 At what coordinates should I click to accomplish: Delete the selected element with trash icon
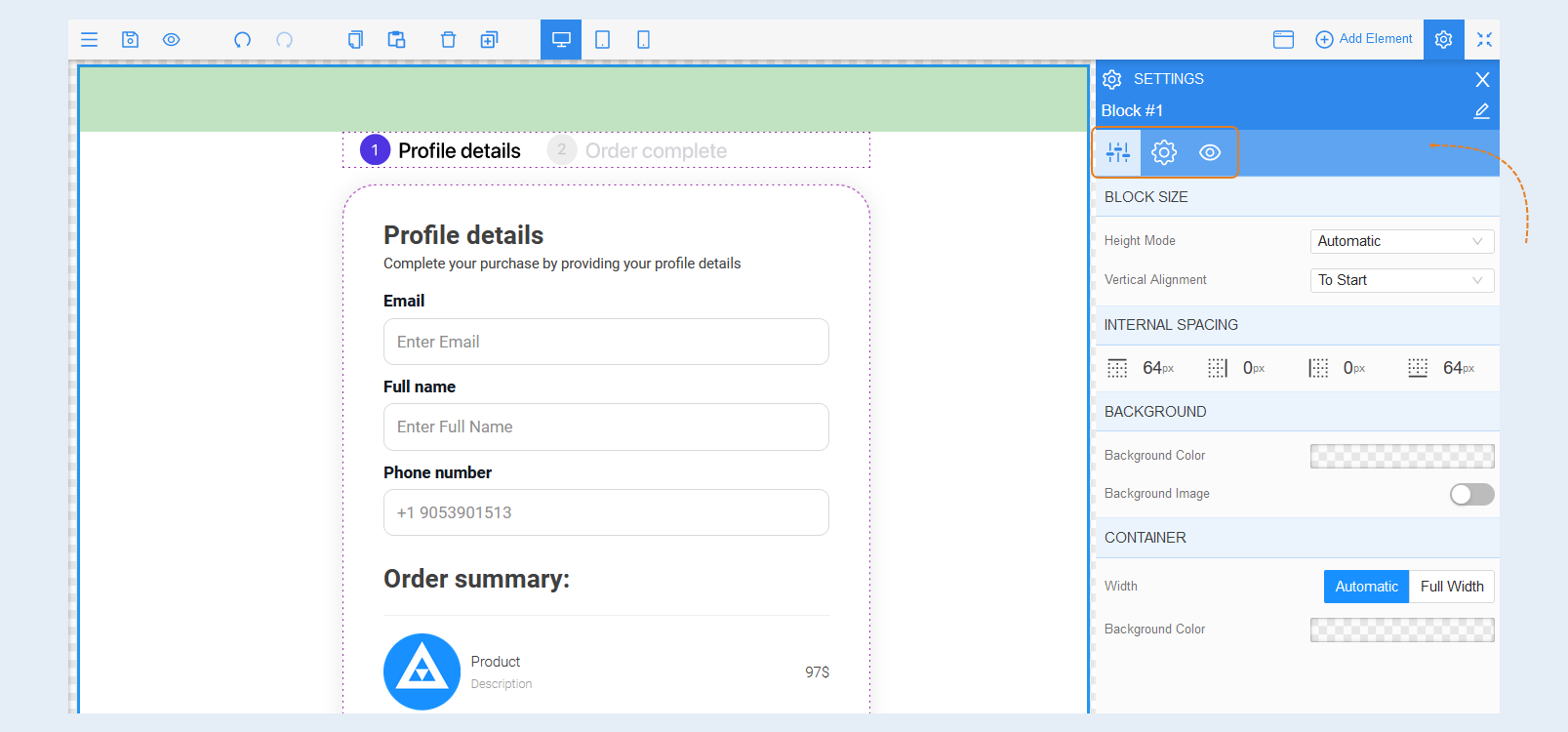tap(448, 40)
